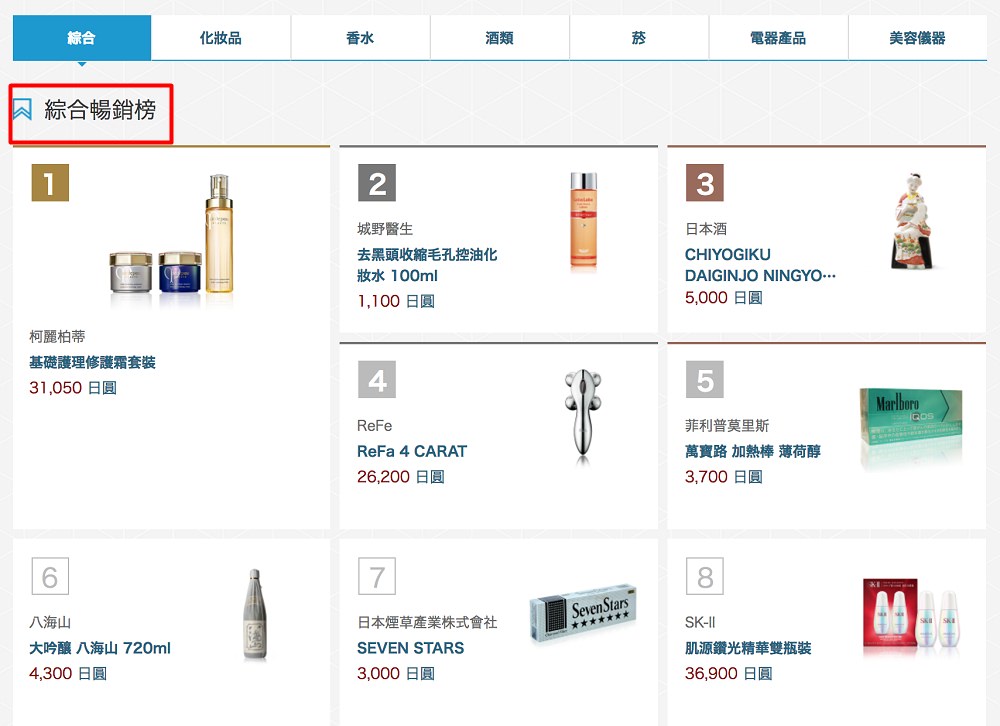The width and height of the screenshot is (1000, 726).
Task: Click the price 3,000 日圓
Action: point(396,673)
